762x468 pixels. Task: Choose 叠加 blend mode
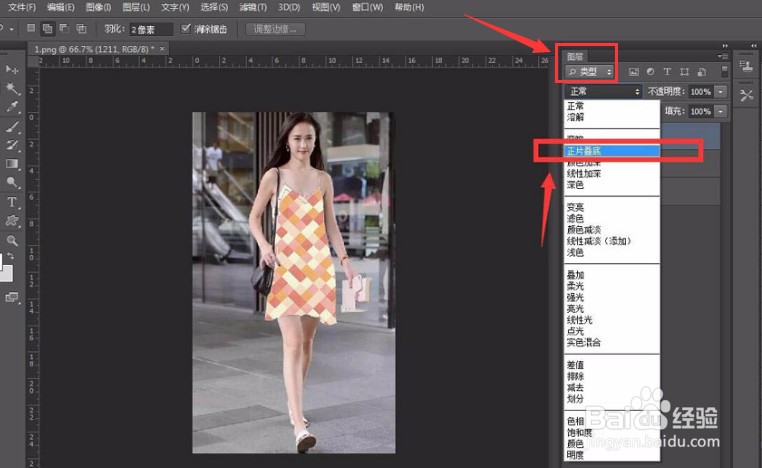tap(612, 275)
